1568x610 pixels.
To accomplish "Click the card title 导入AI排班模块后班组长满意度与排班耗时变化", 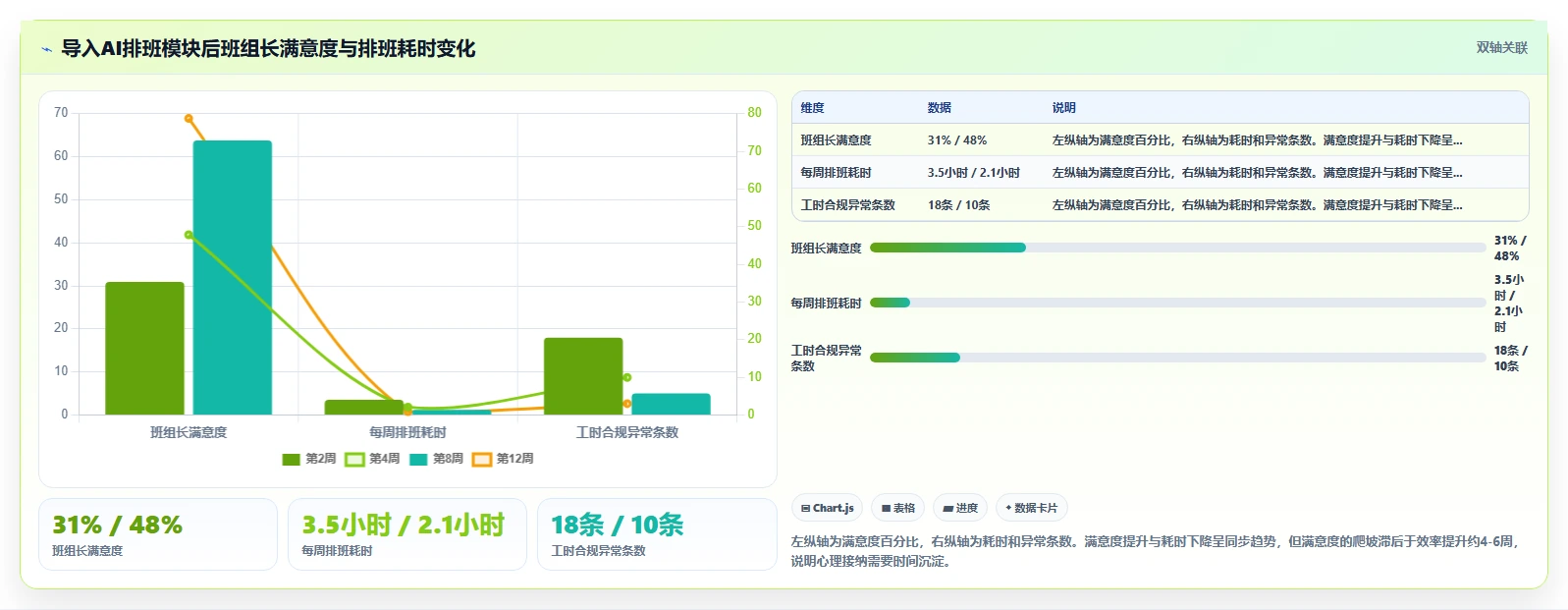I will click(268, 48).
